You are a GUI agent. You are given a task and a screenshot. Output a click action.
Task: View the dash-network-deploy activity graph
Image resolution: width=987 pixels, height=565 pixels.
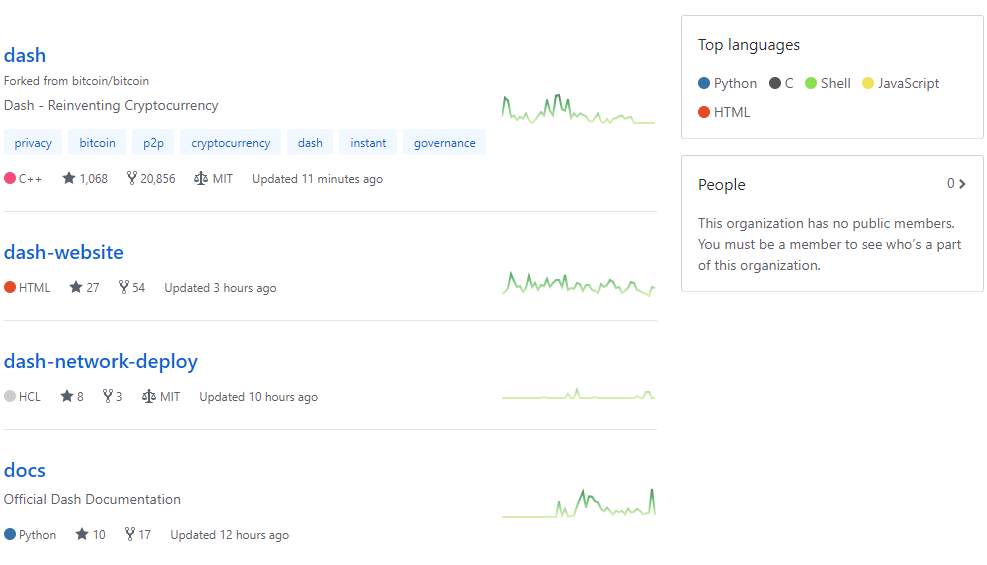(578, 394)
